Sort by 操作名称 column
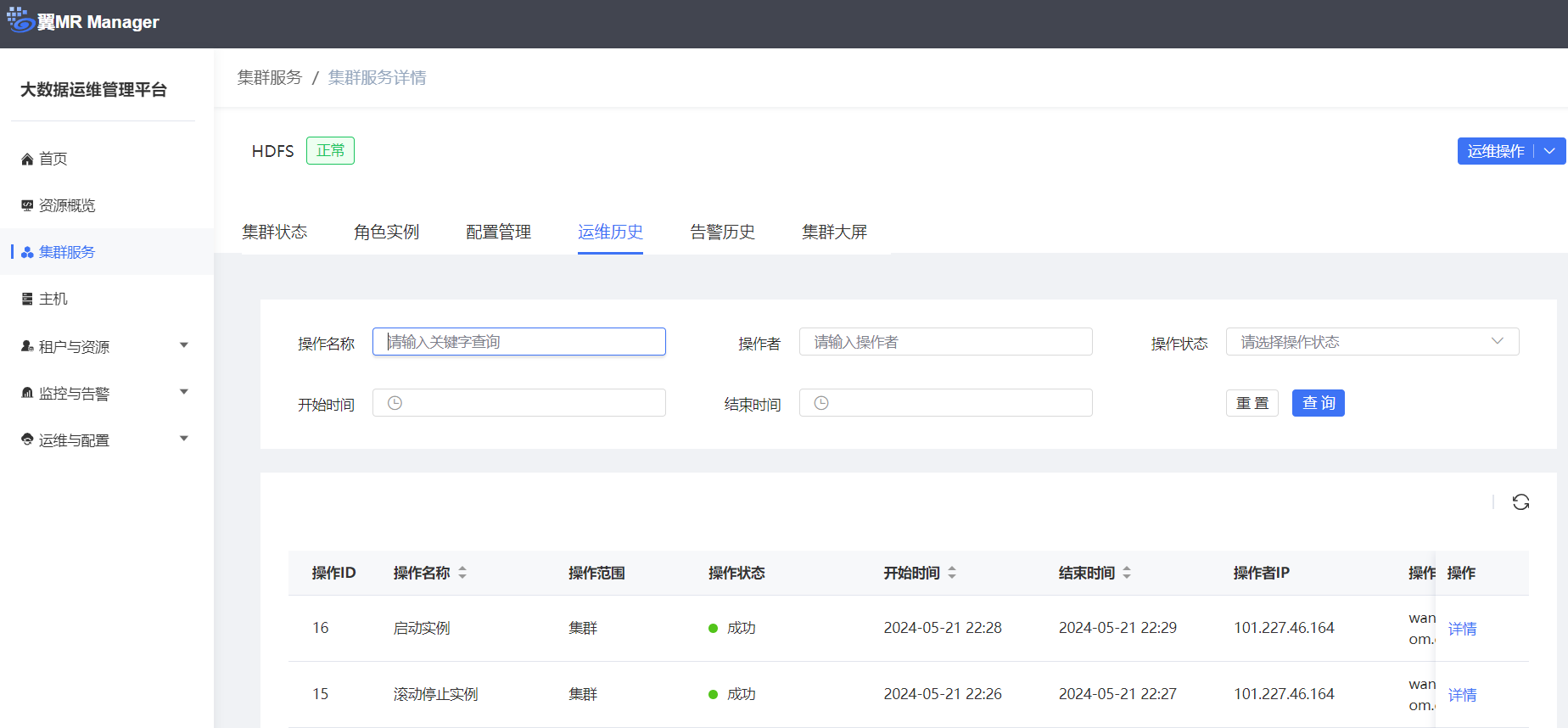 462,573
